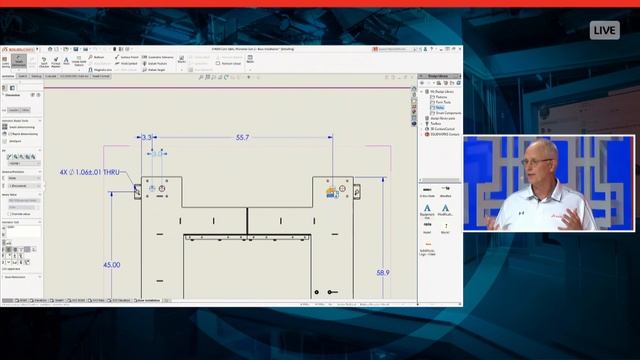
Task: Select the 4X 1.06±.01 THRU callout
Action: [x=90, y=172]
